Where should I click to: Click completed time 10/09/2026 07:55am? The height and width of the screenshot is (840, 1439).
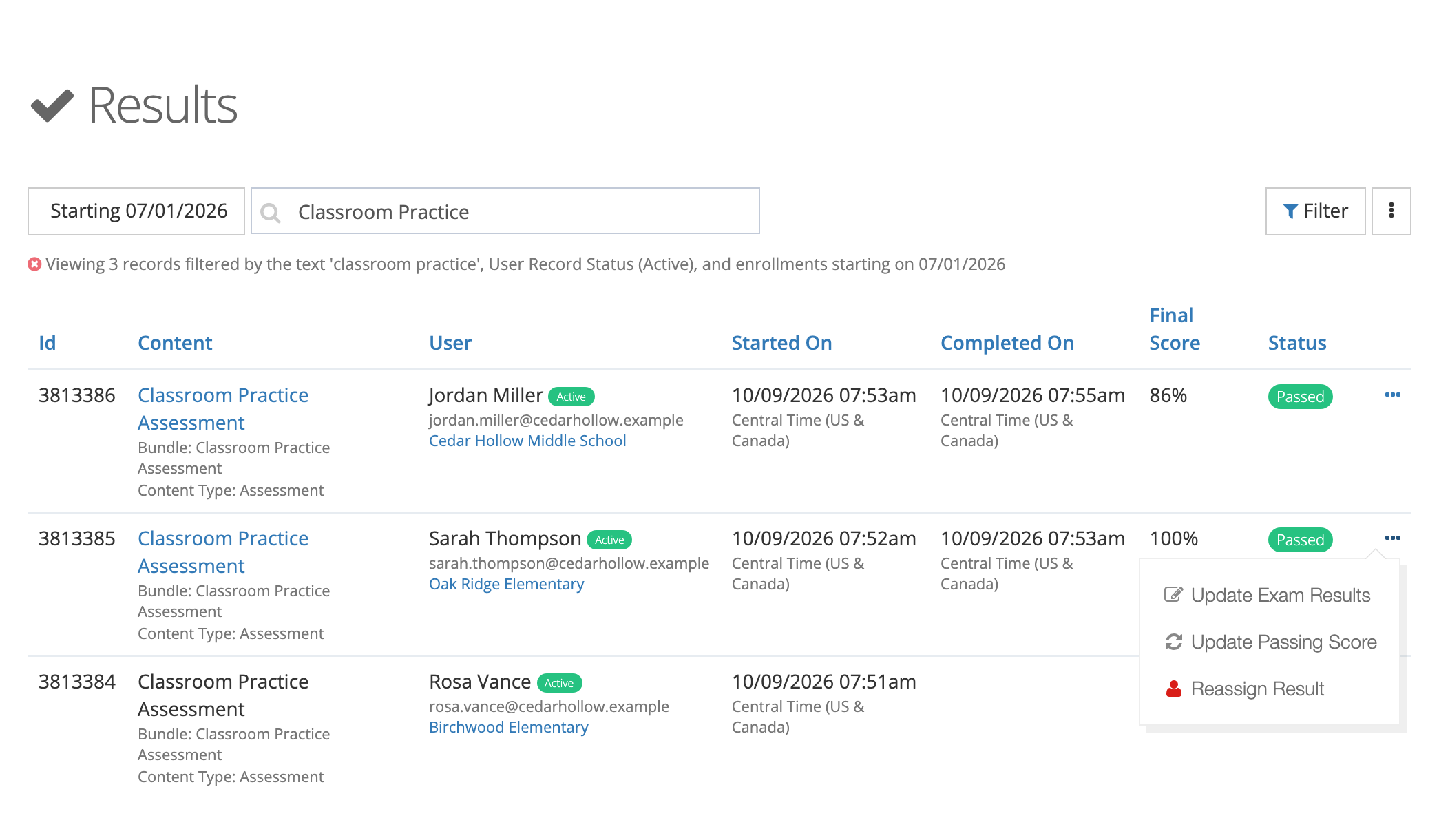point(1032,395)
